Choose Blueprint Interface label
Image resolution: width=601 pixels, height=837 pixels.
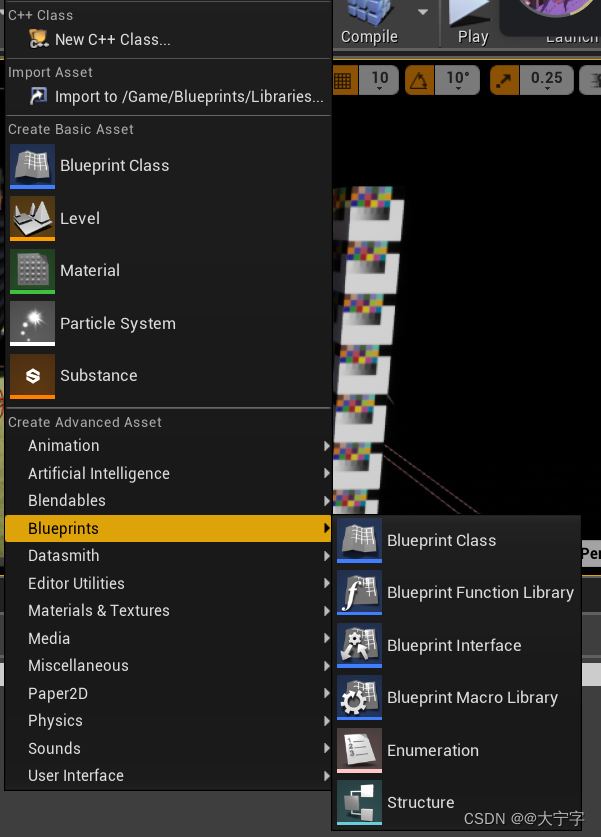(x=454, y=645)
